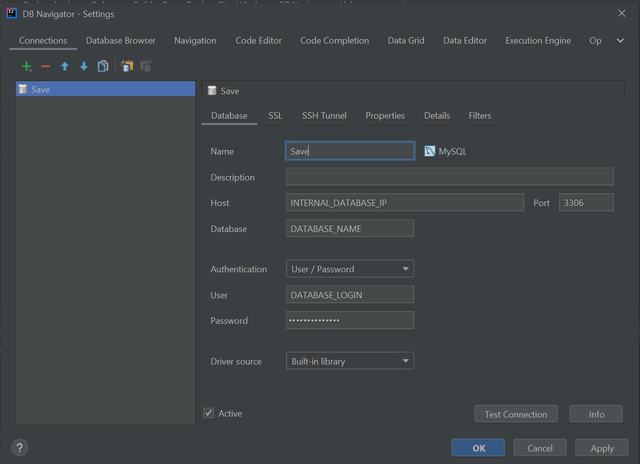
Task: Focus the Password field
Action: [350, 320]
